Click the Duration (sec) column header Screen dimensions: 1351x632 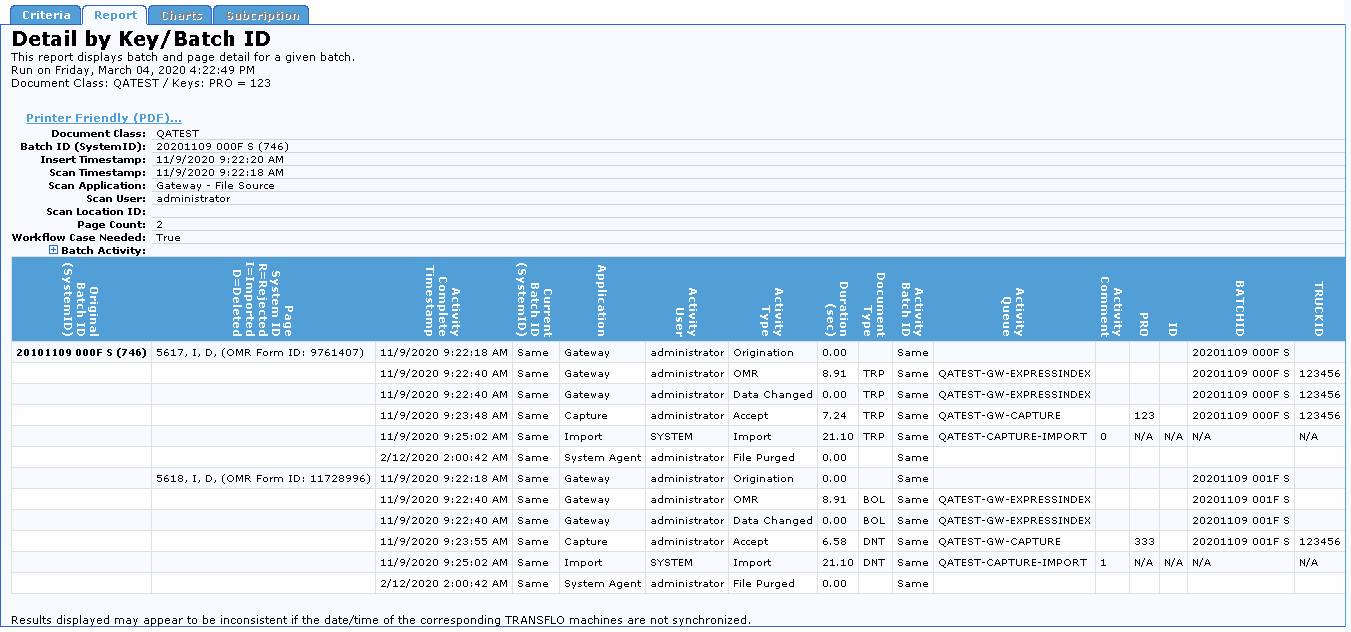coord(837,299)
